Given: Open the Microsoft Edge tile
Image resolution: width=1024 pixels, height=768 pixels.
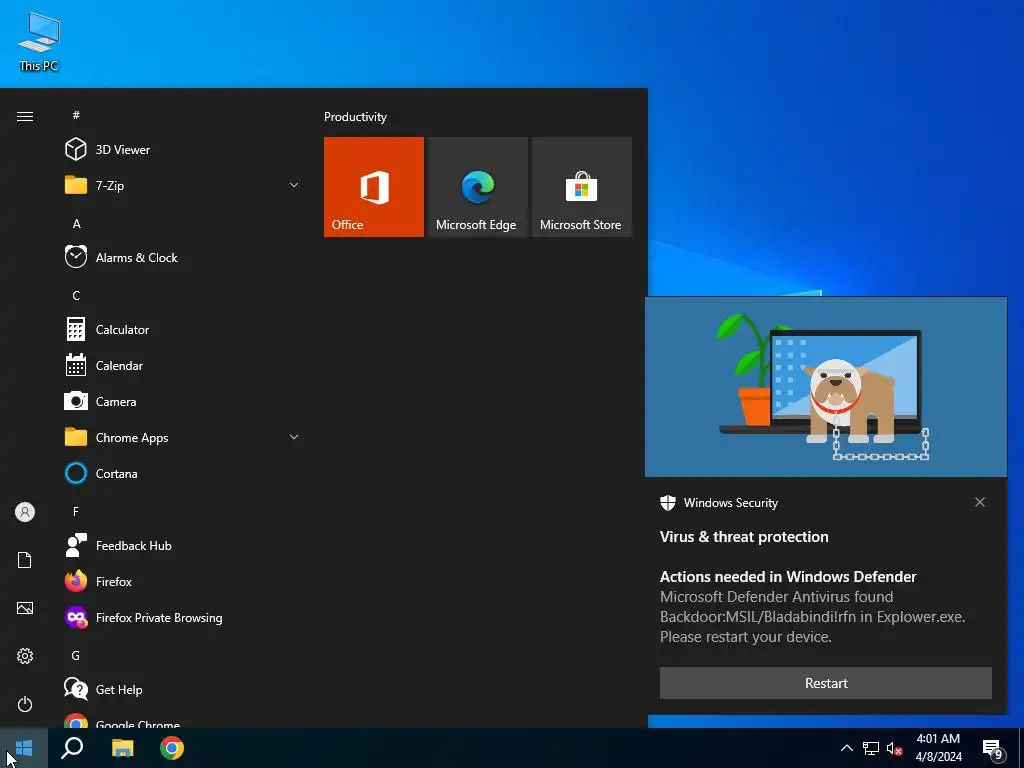Looking at the screenshot, I should point(477,187).
